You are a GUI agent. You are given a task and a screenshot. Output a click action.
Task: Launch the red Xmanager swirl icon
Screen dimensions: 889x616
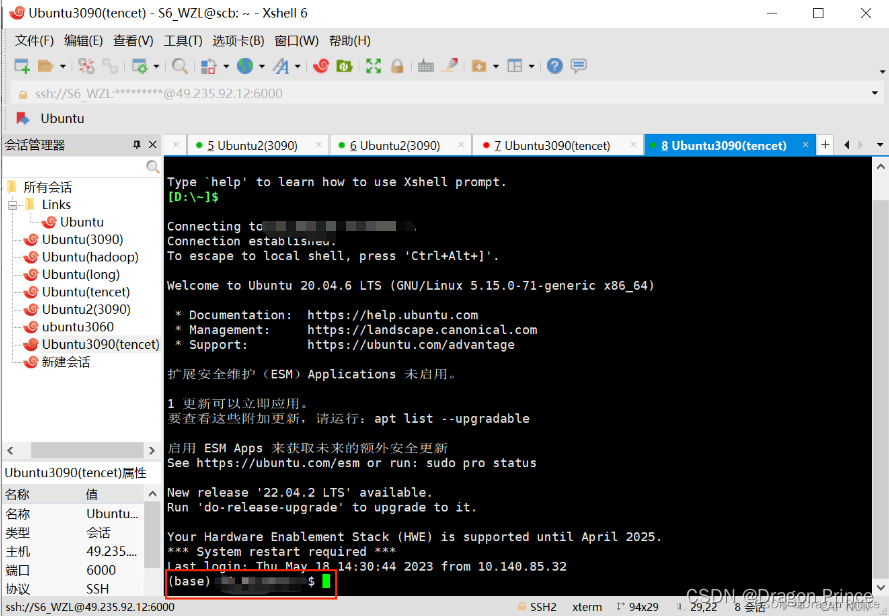coord(321,66)
